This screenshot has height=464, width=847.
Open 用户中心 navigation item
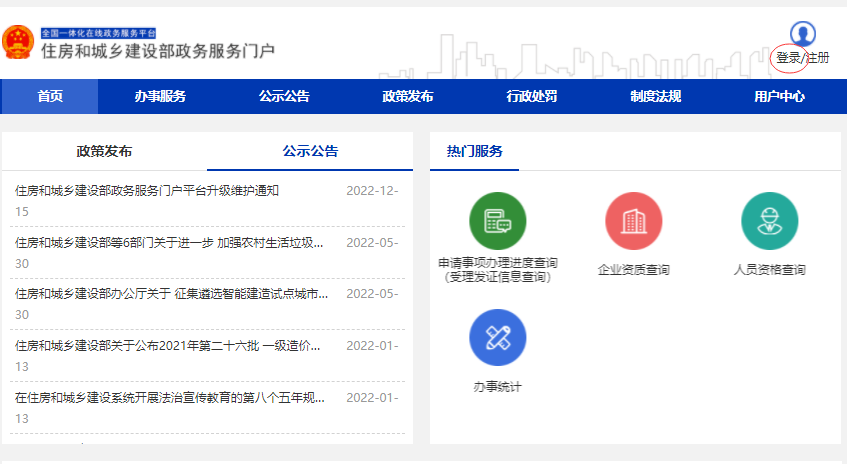click(x=779, y=96)
